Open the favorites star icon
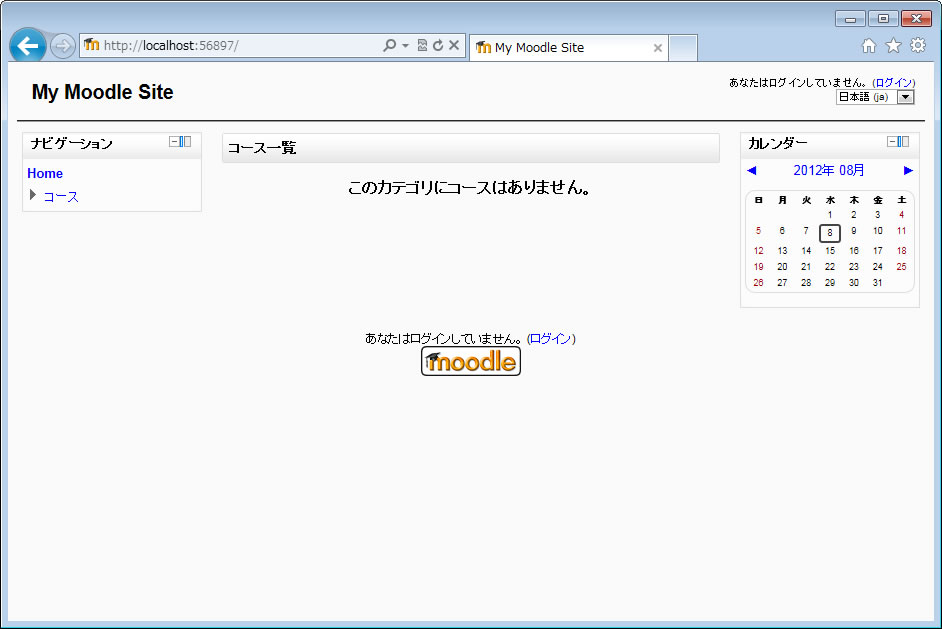Screen dimensions: 942x629 893,46
